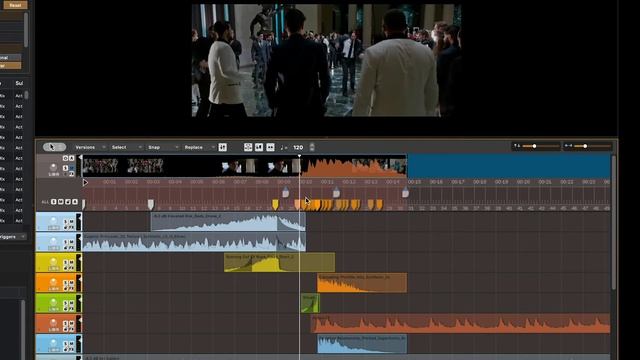The width and height of the screenshot is (640, 360).
Task: Mute the green track
Action: coord(71,303)
